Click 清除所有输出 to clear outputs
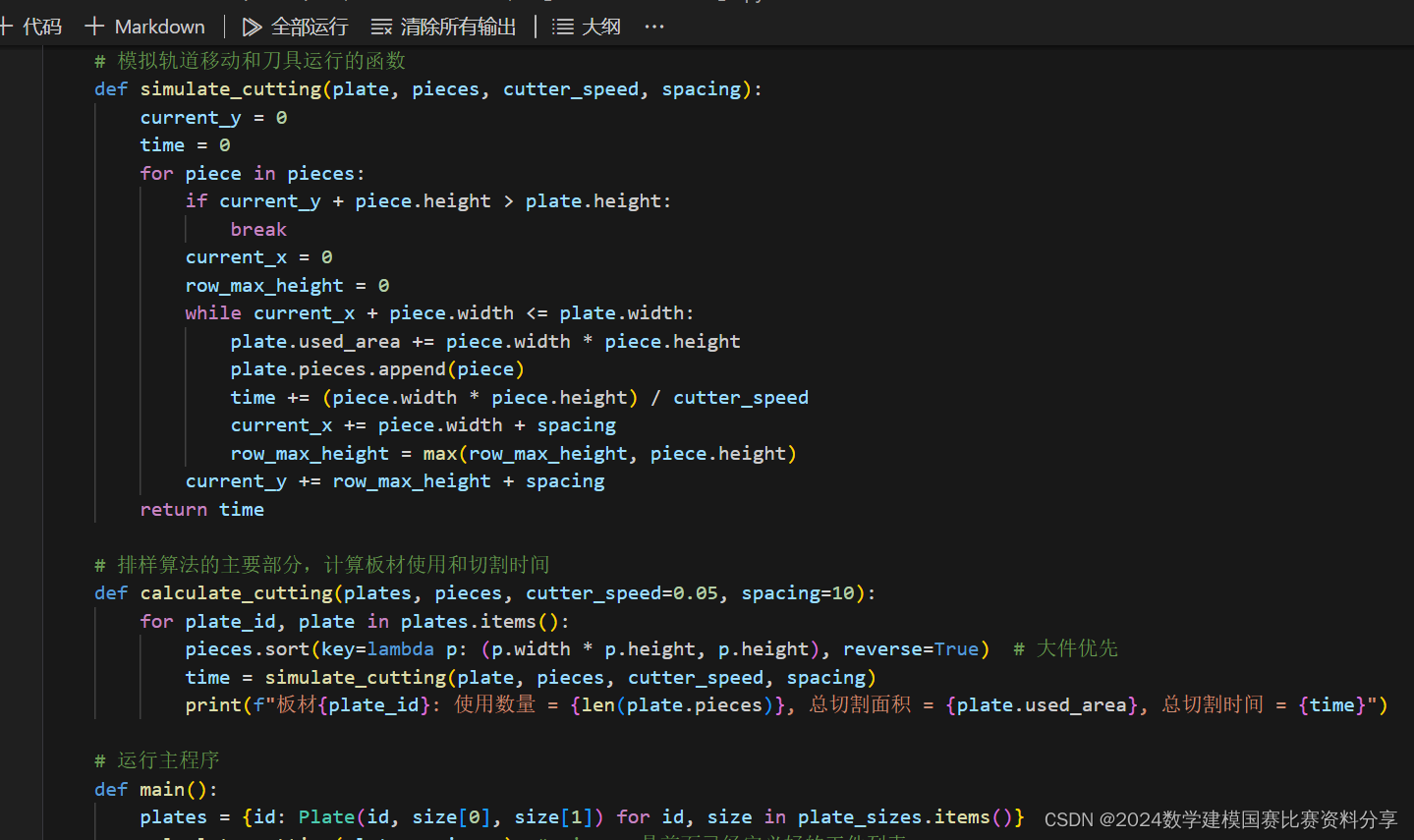This screenshot has width=1414, height=840. click(443, 27)
